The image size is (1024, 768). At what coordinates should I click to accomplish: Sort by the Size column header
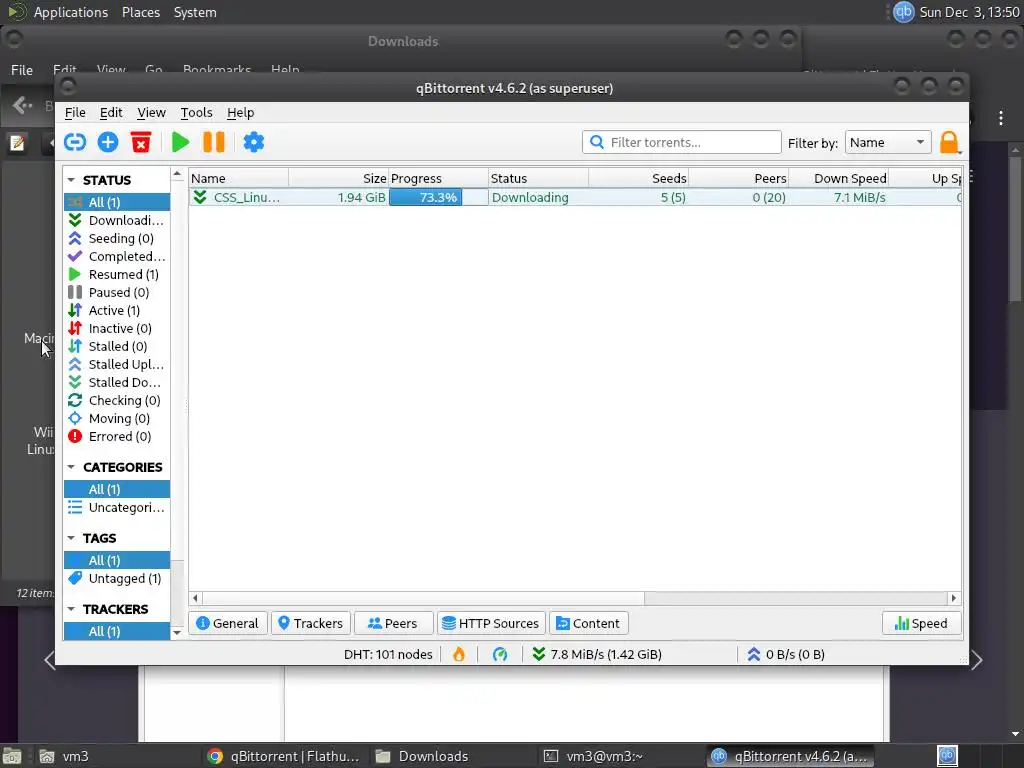pos(339,178)
